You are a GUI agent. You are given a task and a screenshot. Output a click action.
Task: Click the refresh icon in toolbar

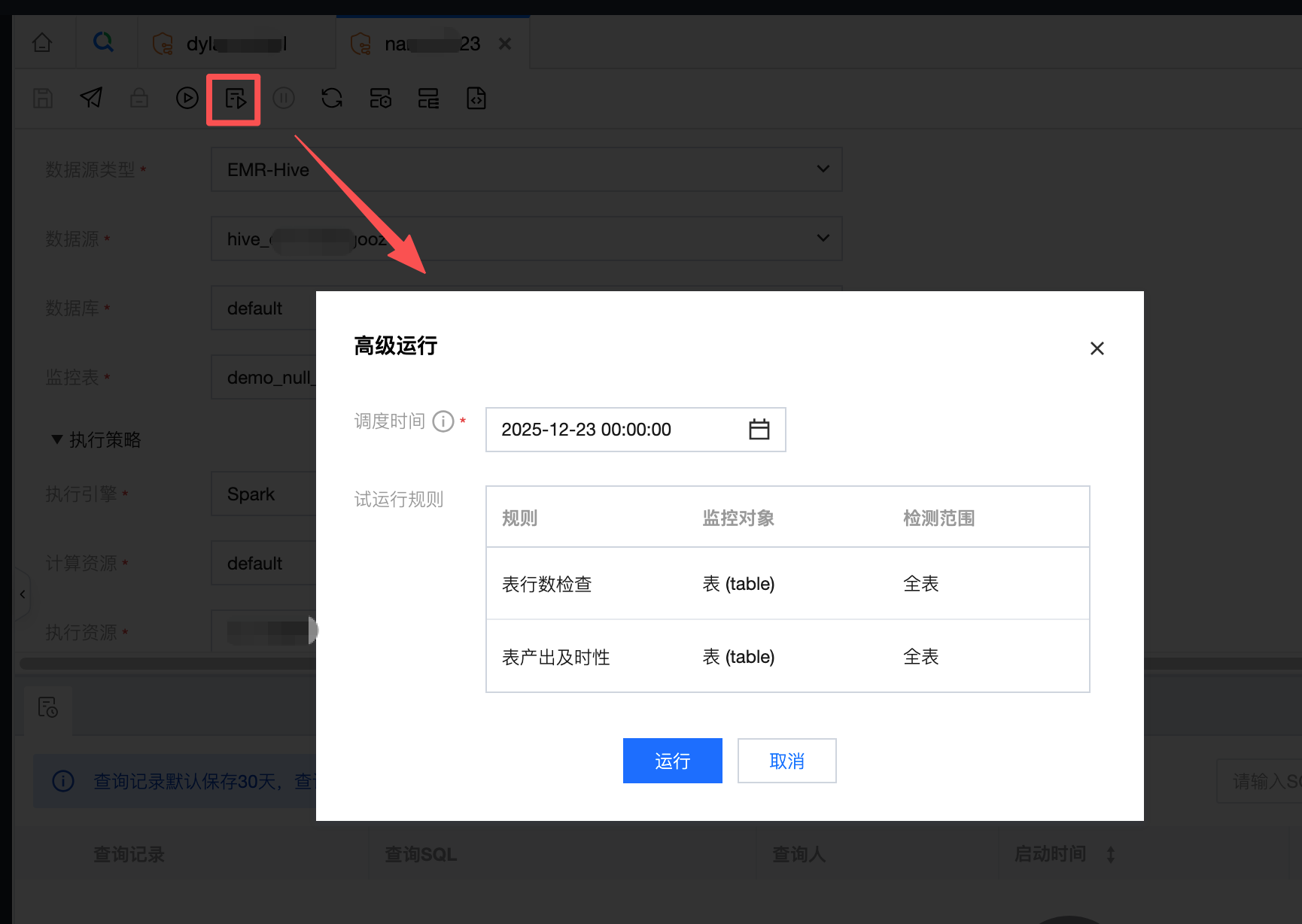[x=332, y=98]
